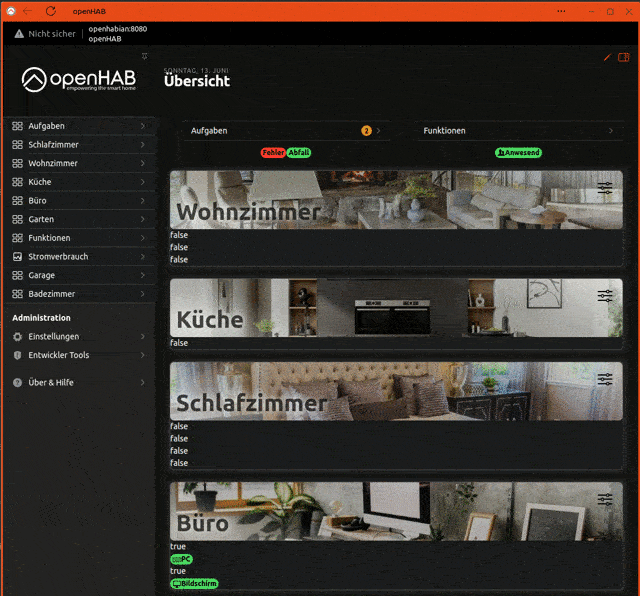Image resolution: width=640 pixels, height=596 pixels.
Task: Click the browser back arrow
Action: coord(27,11)
